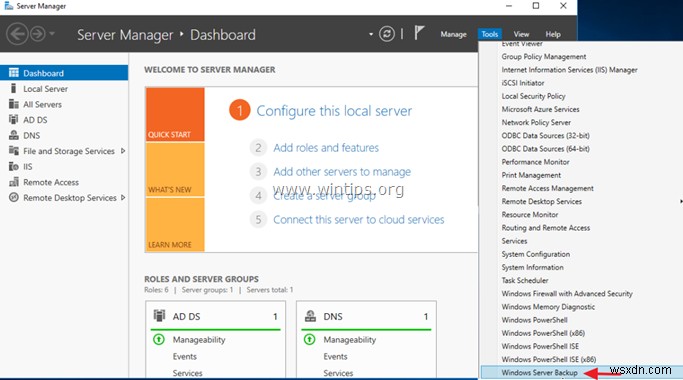Image resolution: width=683 pixels, height=380 pixels.
Task: Click Remote Desktop Services sidebar icon
Action: click(14, 197)
